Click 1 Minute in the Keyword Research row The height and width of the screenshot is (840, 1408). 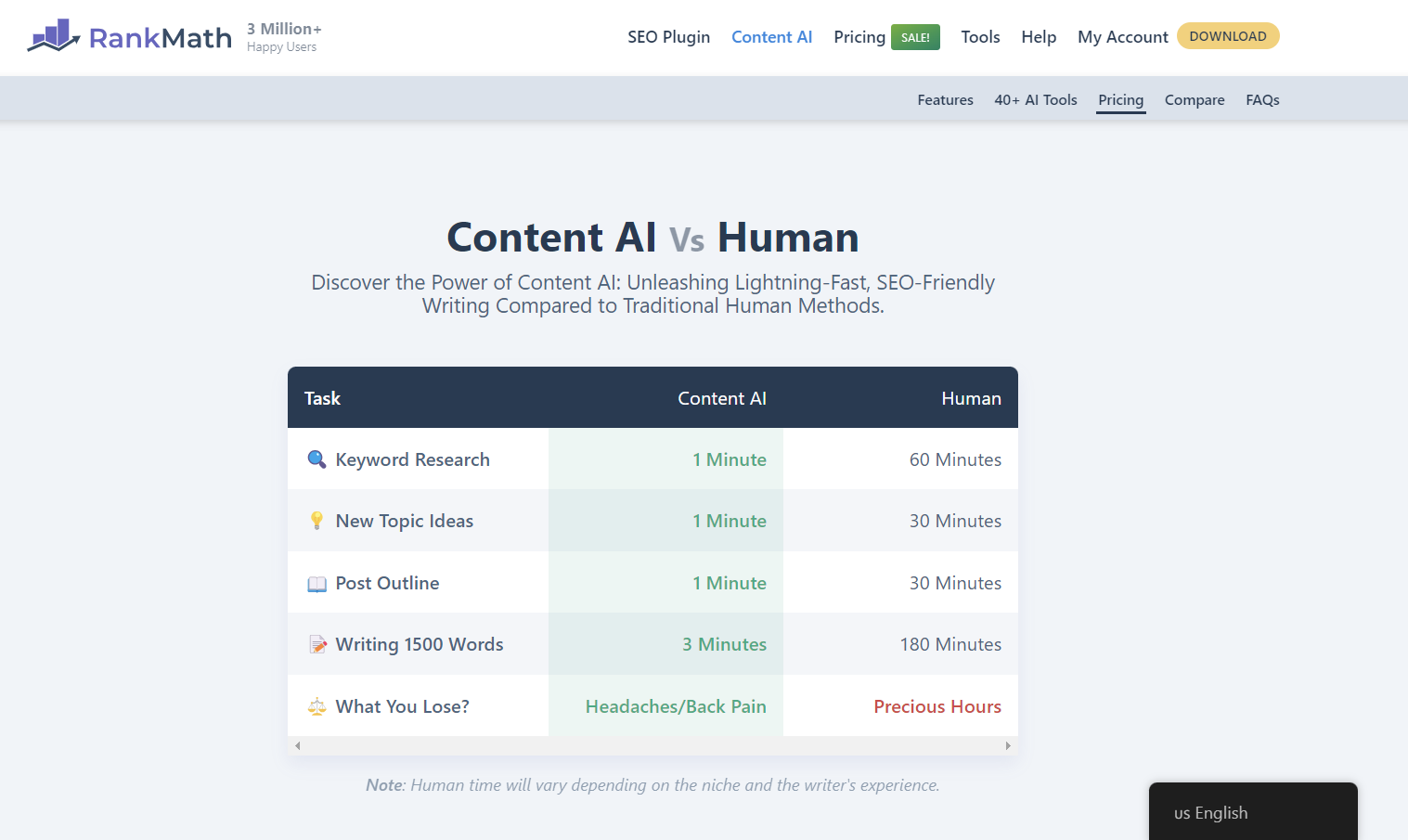pos(730,459)
